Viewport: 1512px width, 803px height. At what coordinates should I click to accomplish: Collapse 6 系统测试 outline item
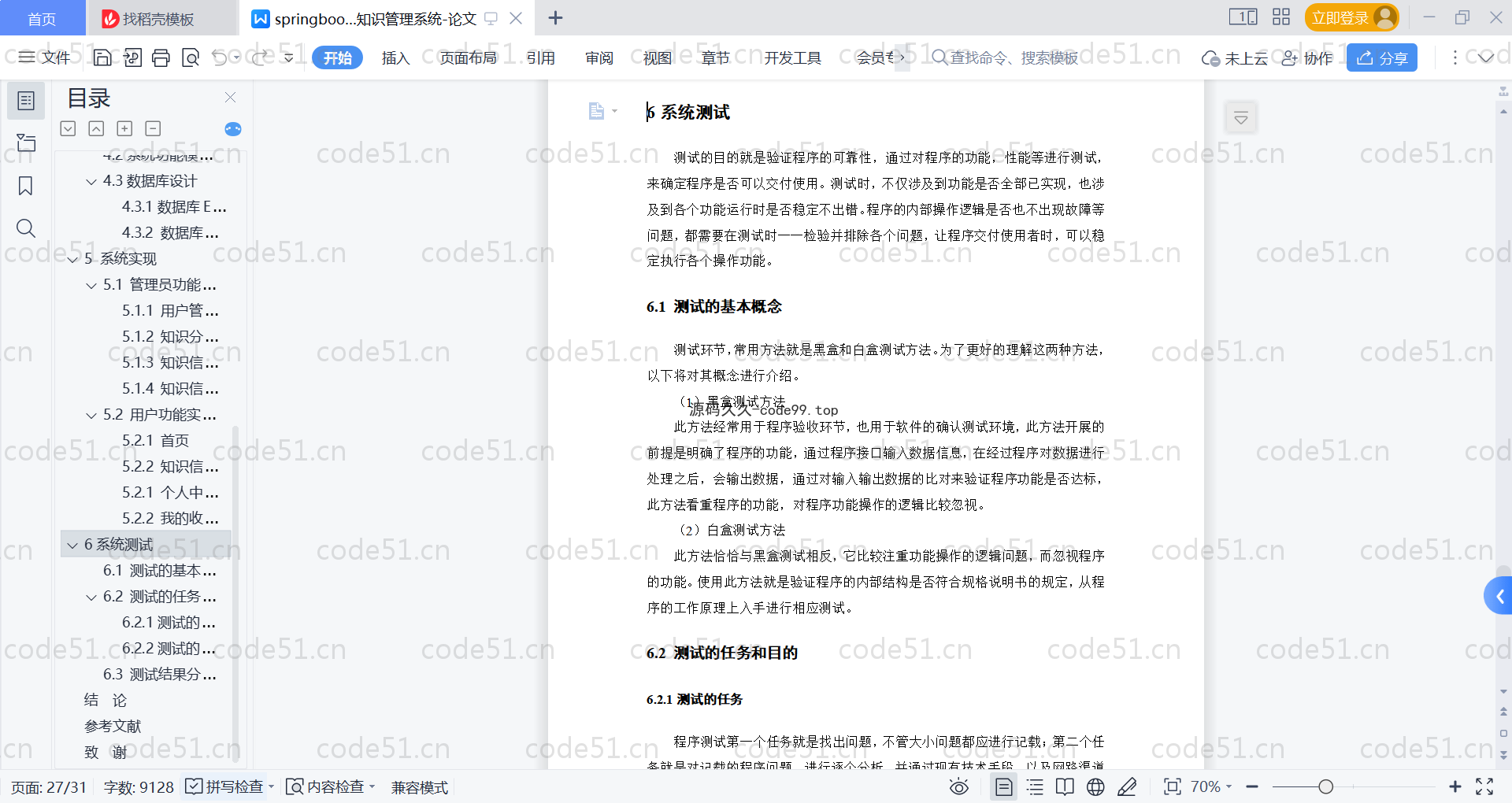[72, 546]
